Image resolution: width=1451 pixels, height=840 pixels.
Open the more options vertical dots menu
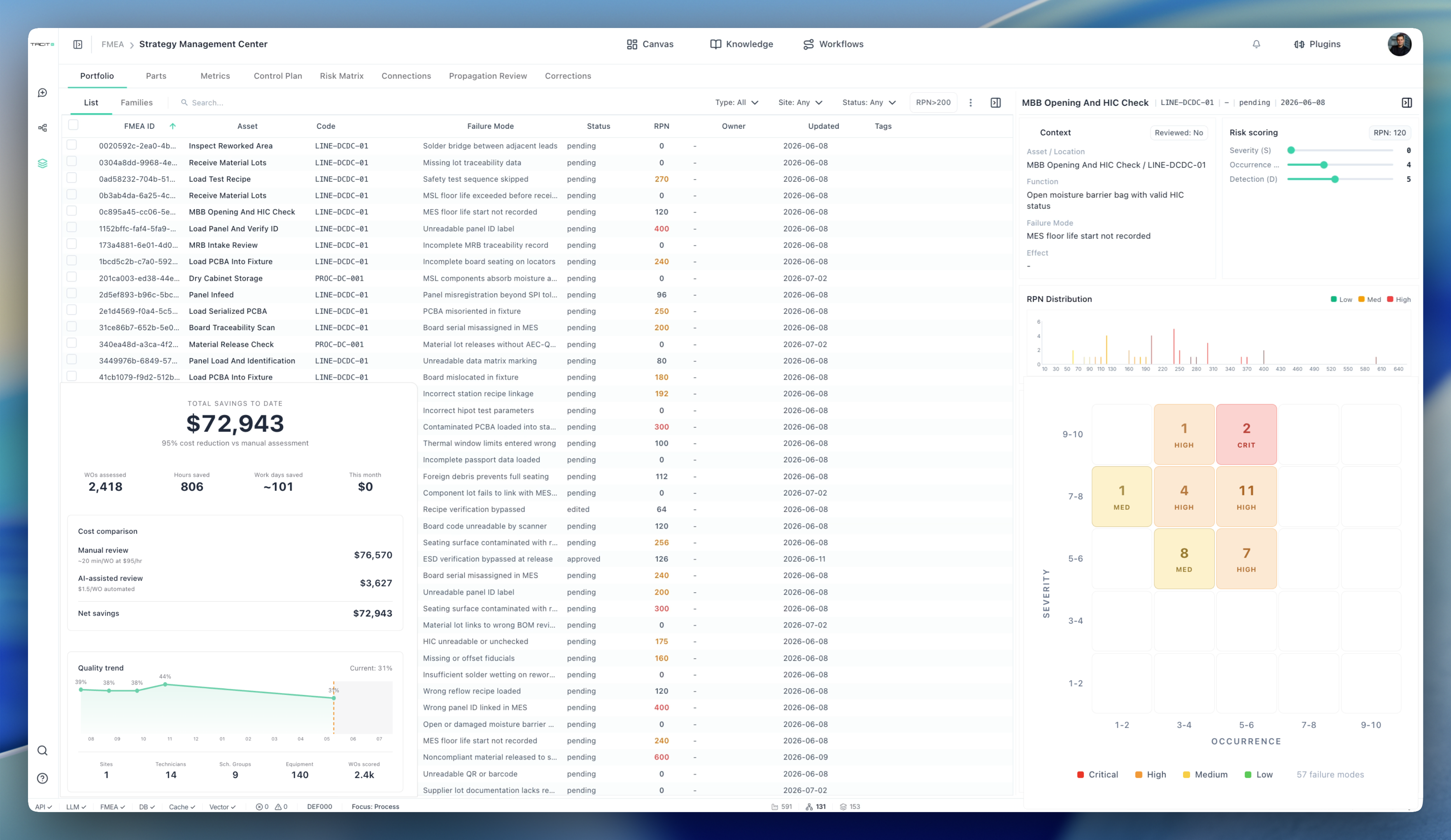[x=971, y=103]
